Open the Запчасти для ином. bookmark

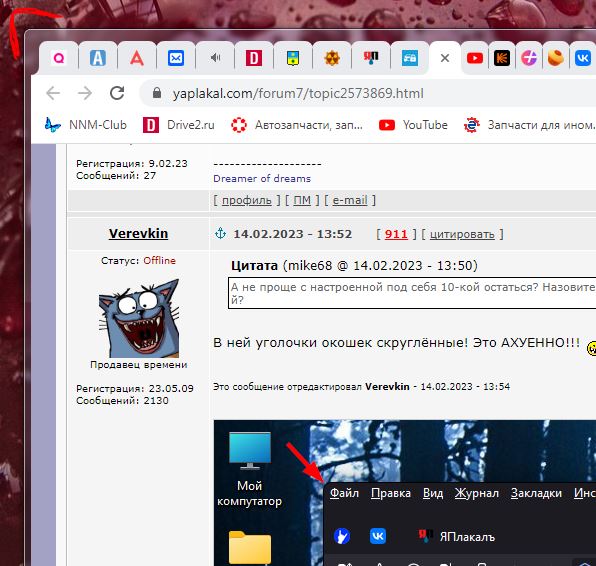(x=529, y=125)
